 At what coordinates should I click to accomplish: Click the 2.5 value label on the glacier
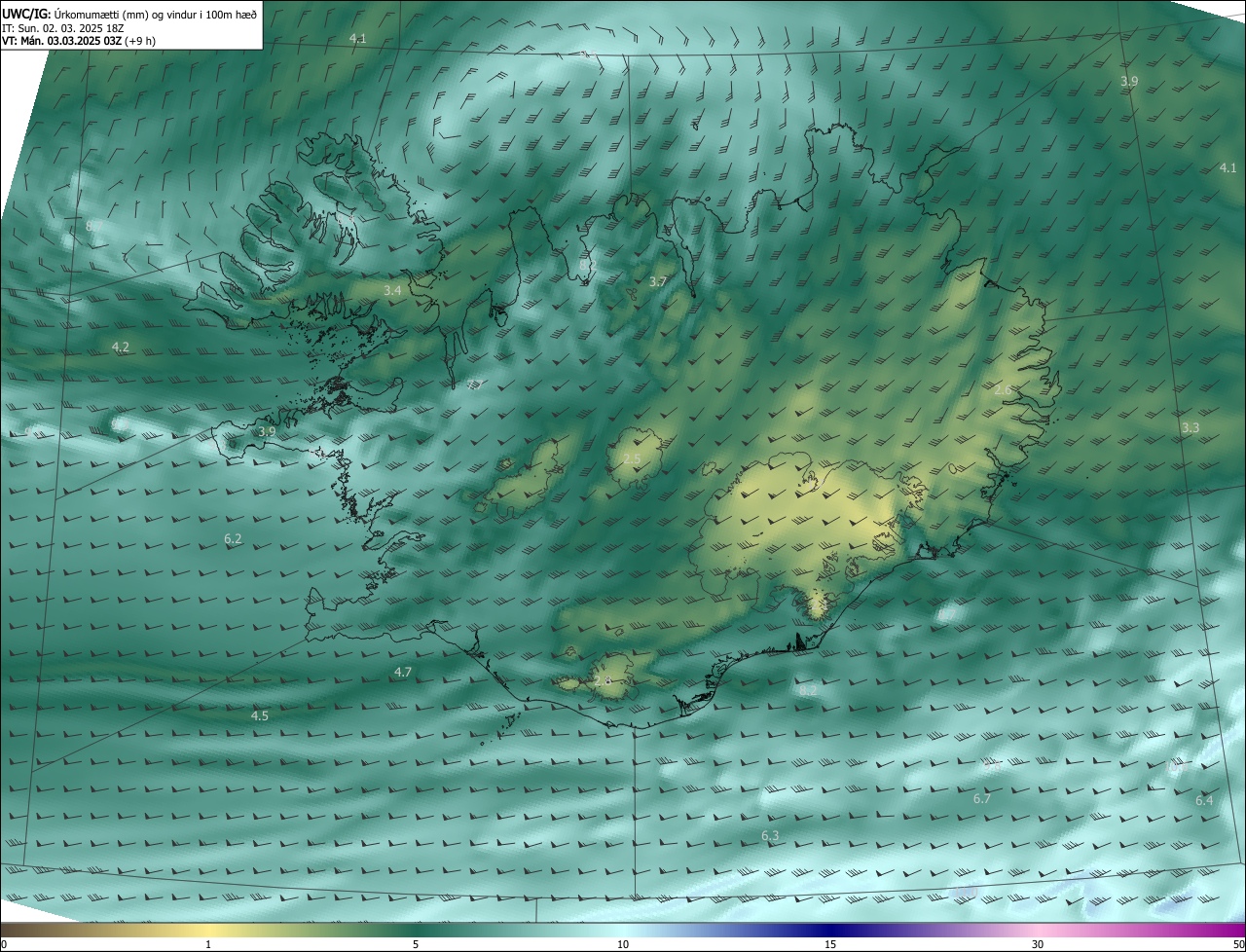pos(632,459)
